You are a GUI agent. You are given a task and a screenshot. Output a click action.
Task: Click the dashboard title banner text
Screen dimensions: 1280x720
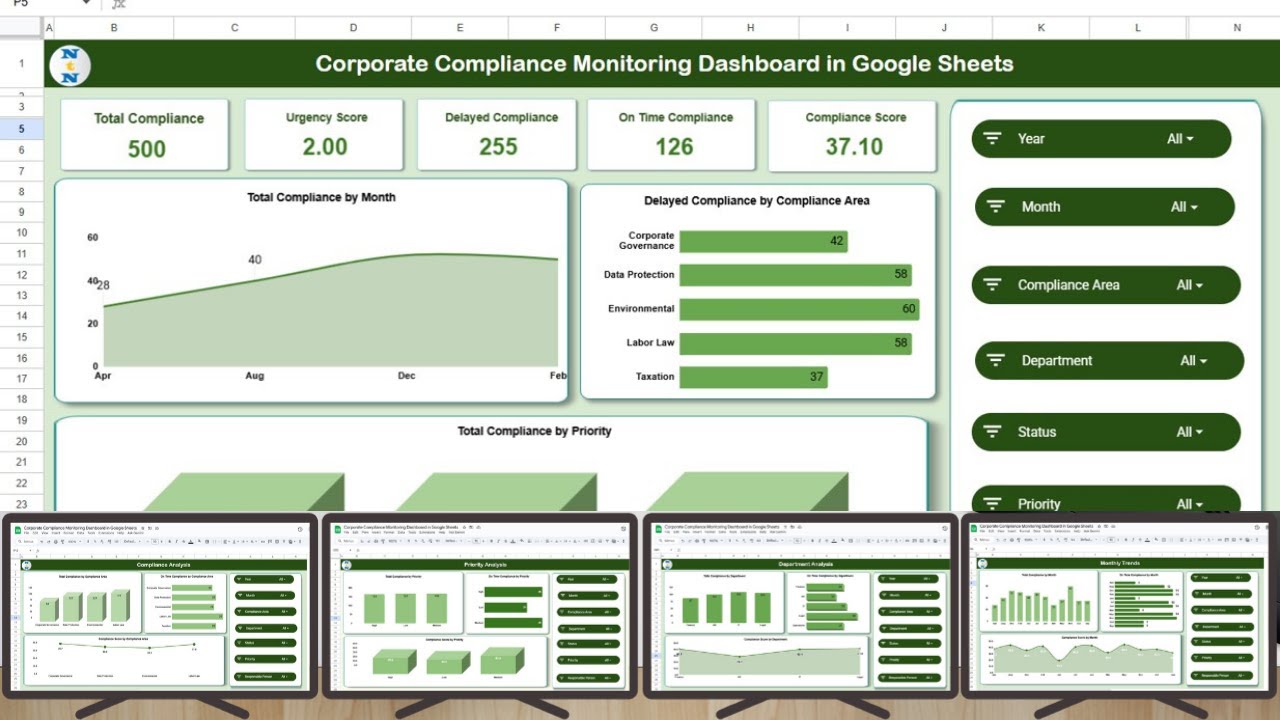[664, 64]
